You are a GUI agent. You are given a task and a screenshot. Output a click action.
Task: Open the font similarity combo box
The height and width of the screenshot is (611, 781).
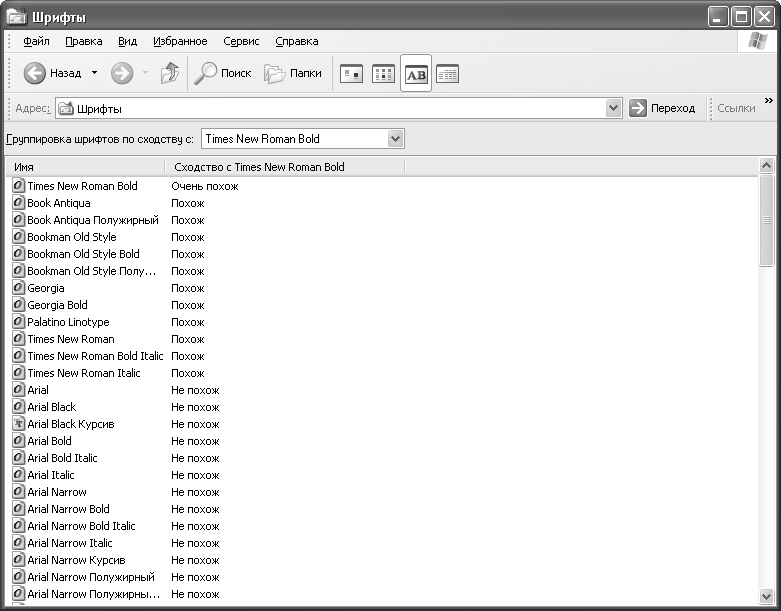(303, 139)
